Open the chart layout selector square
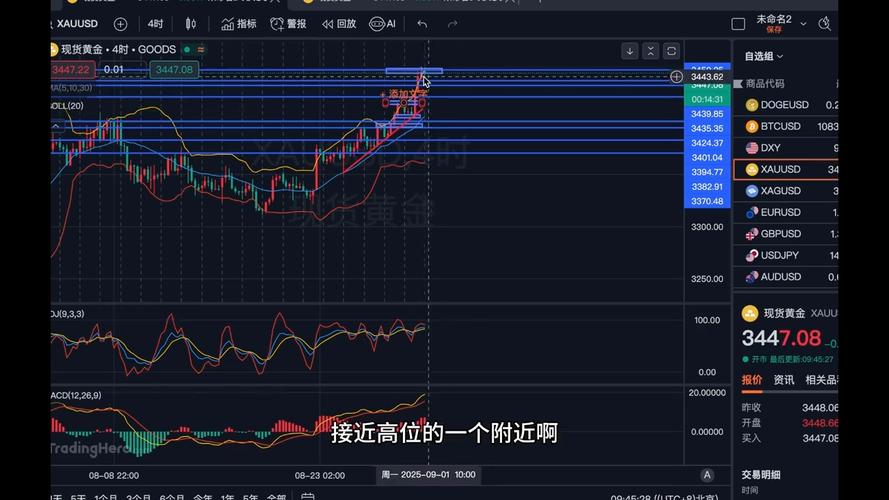Viewport: 889px width, 500px height. [x=738, y=24]
